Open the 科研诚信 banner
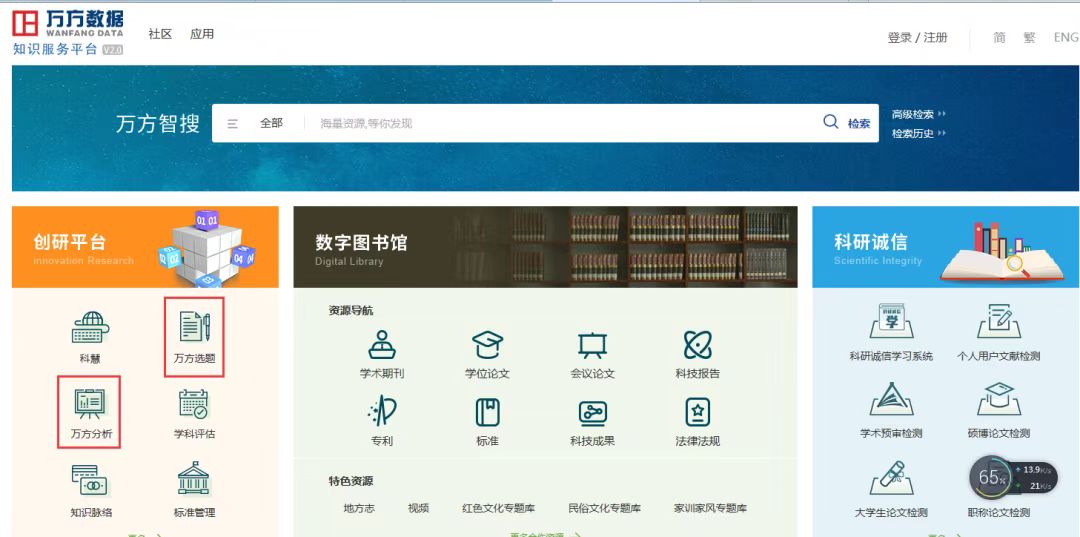This screenshot has height=537, width=1080. coord(946,246)
